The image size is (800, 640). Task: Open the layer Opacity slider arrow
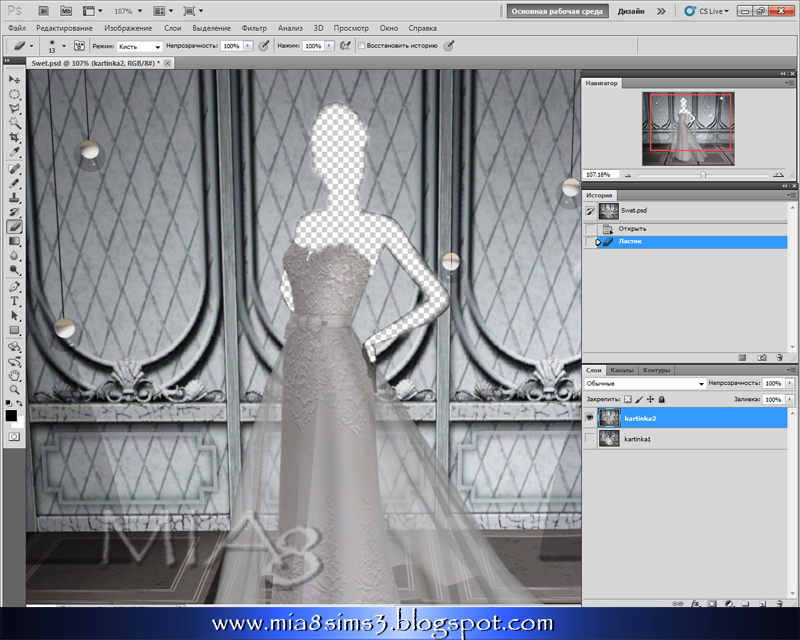point(790,383)
